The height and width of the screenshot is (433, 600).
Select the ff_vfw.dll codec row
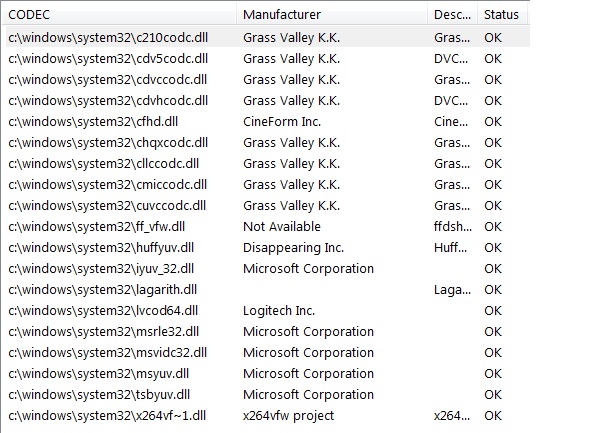97,226
